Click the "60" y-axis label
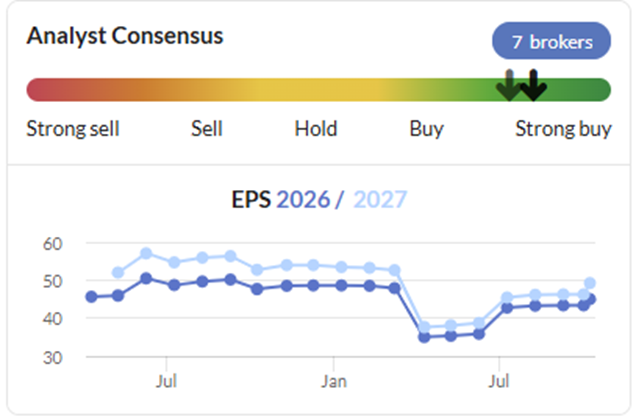 [53, 243]
